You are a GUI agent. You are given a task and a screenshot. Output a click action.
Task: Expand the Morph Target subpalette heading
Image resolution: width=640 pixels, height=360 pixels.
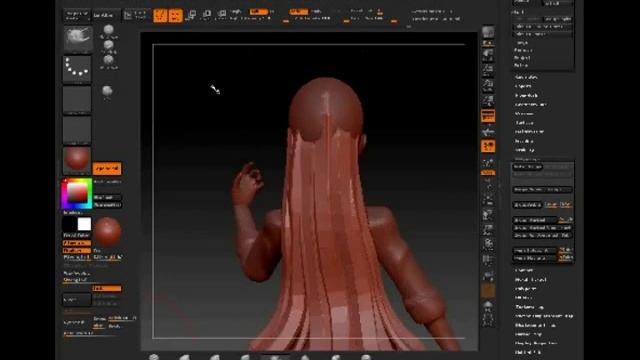click(x=530, y=280)
